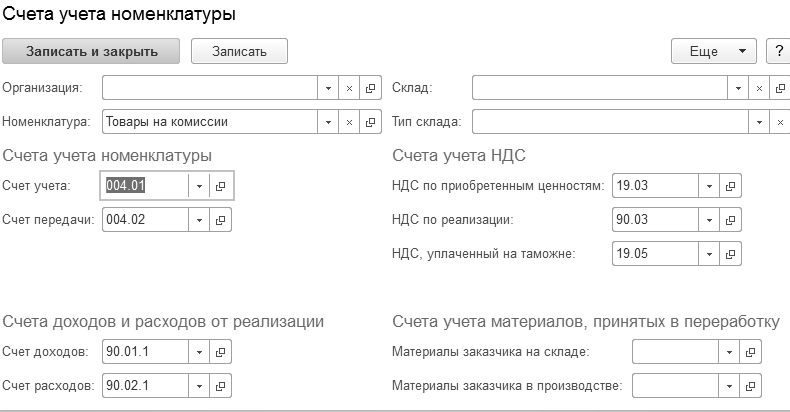790x412 pixels.
Task: Open Материалы заказчика на складе form icon
Action: click(x=751, y=352)
